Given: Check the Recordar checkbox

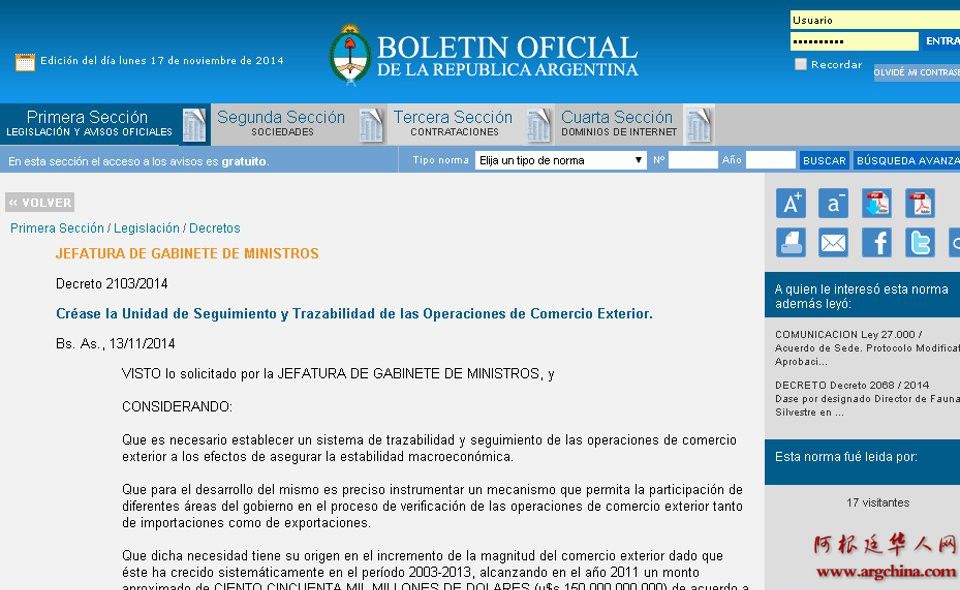Looking at the screenshot, I should [x=800, y=65].
